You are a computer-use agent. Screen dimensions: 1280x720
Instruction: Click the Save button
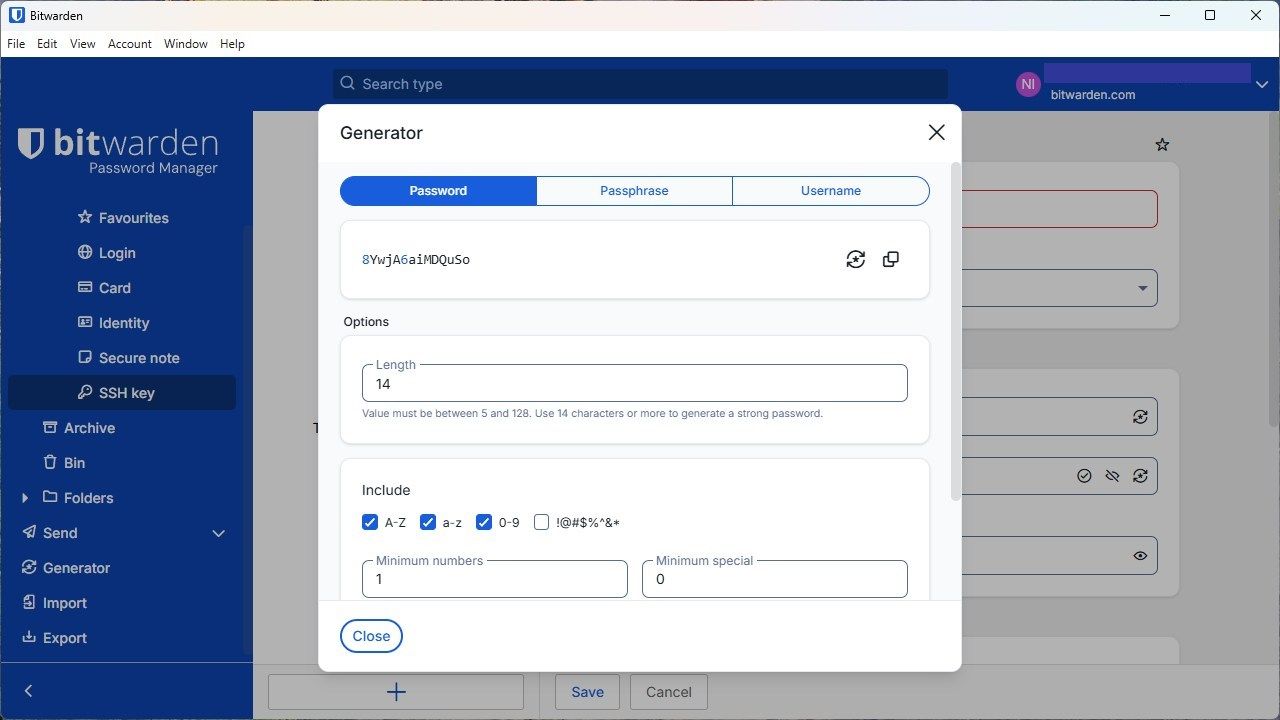[x=587, y=692]
